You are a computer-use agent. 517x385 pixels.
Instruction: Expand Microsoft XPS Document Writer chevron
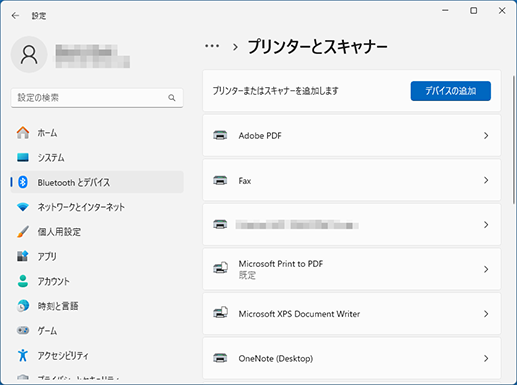coord(486,314)
